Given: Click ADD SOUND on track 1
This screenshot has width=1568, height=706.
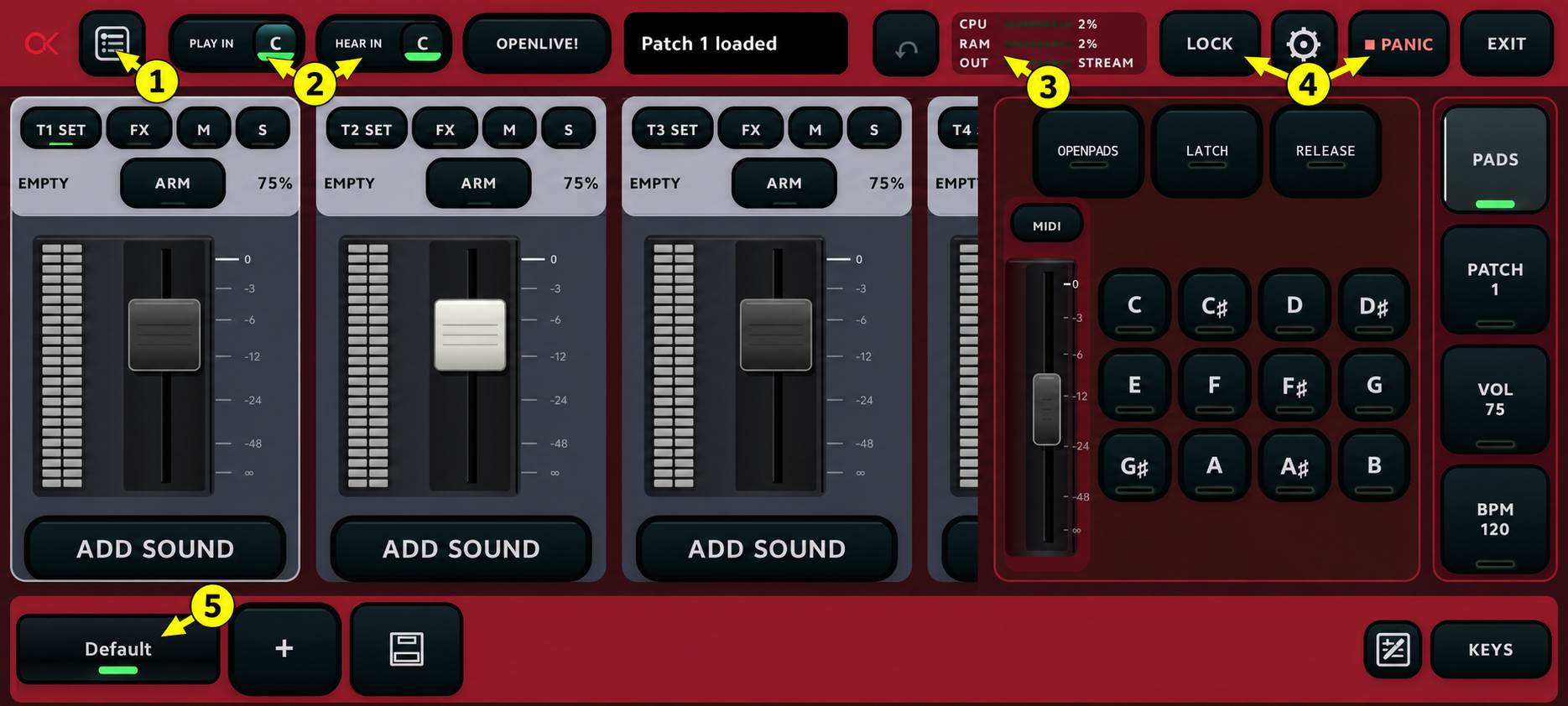Looking at the screenshot, I should click(x=155, y=548).
